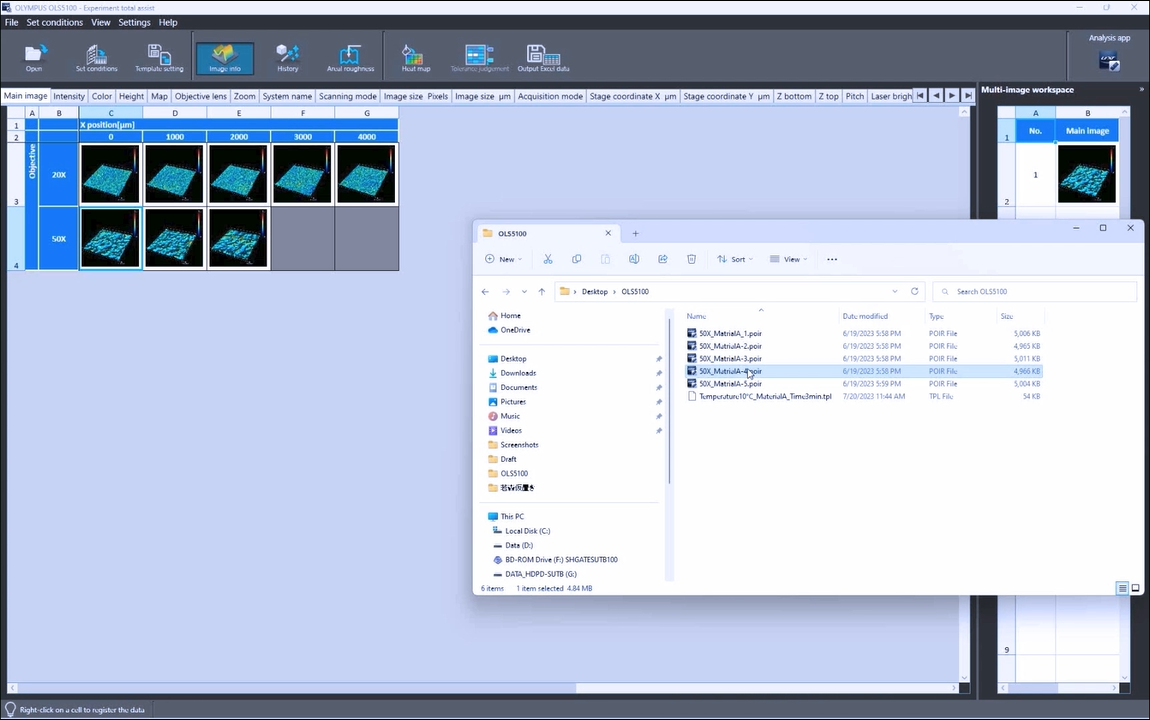The width and height of the screenshot is (1150, 720).
Task: Open Screenshots folder in the Explorer sidebar
Action: pyautogui.click(x=519, y=444)
